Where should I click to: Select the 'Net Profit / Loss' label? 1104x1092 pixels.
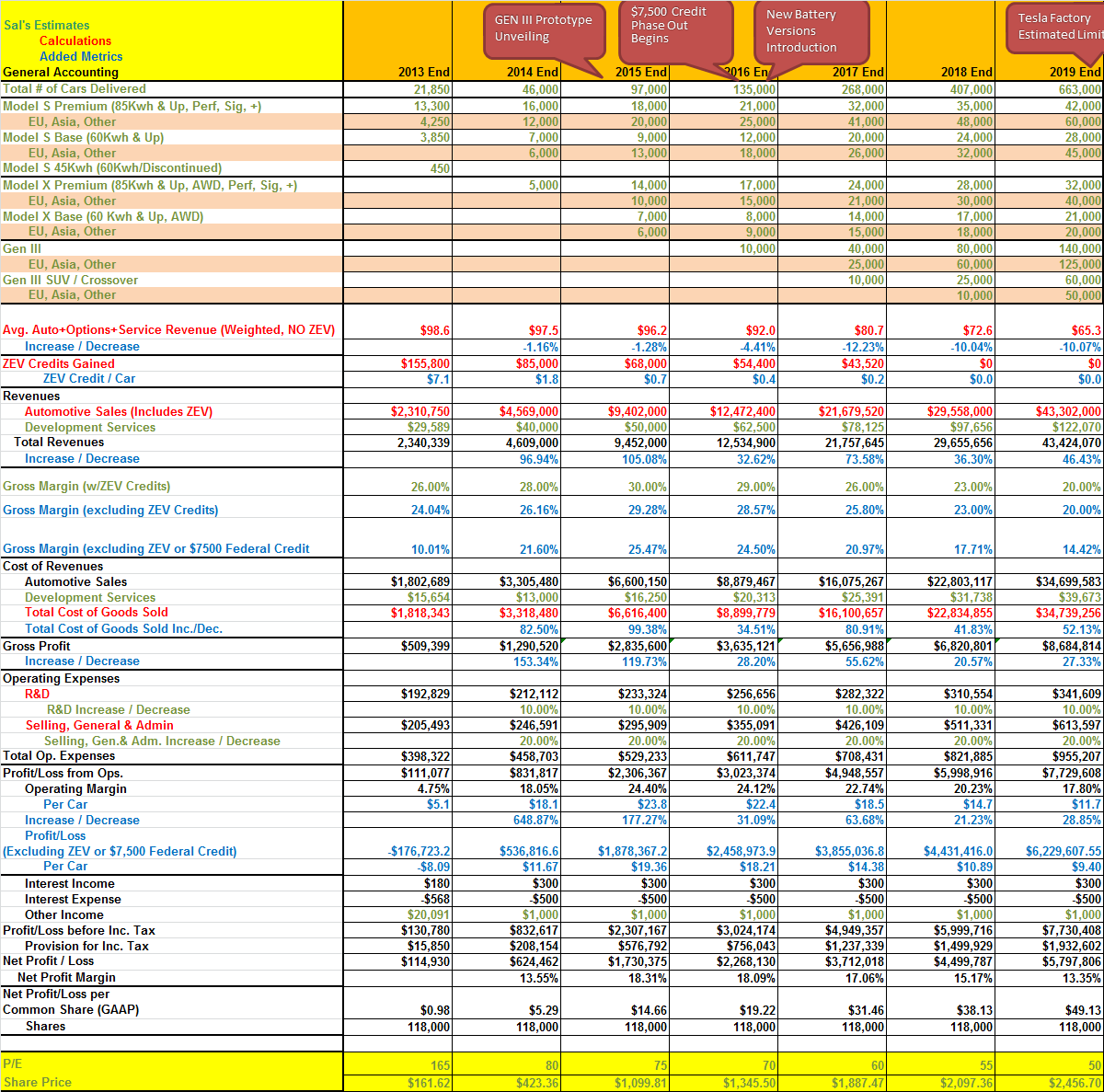49,960
